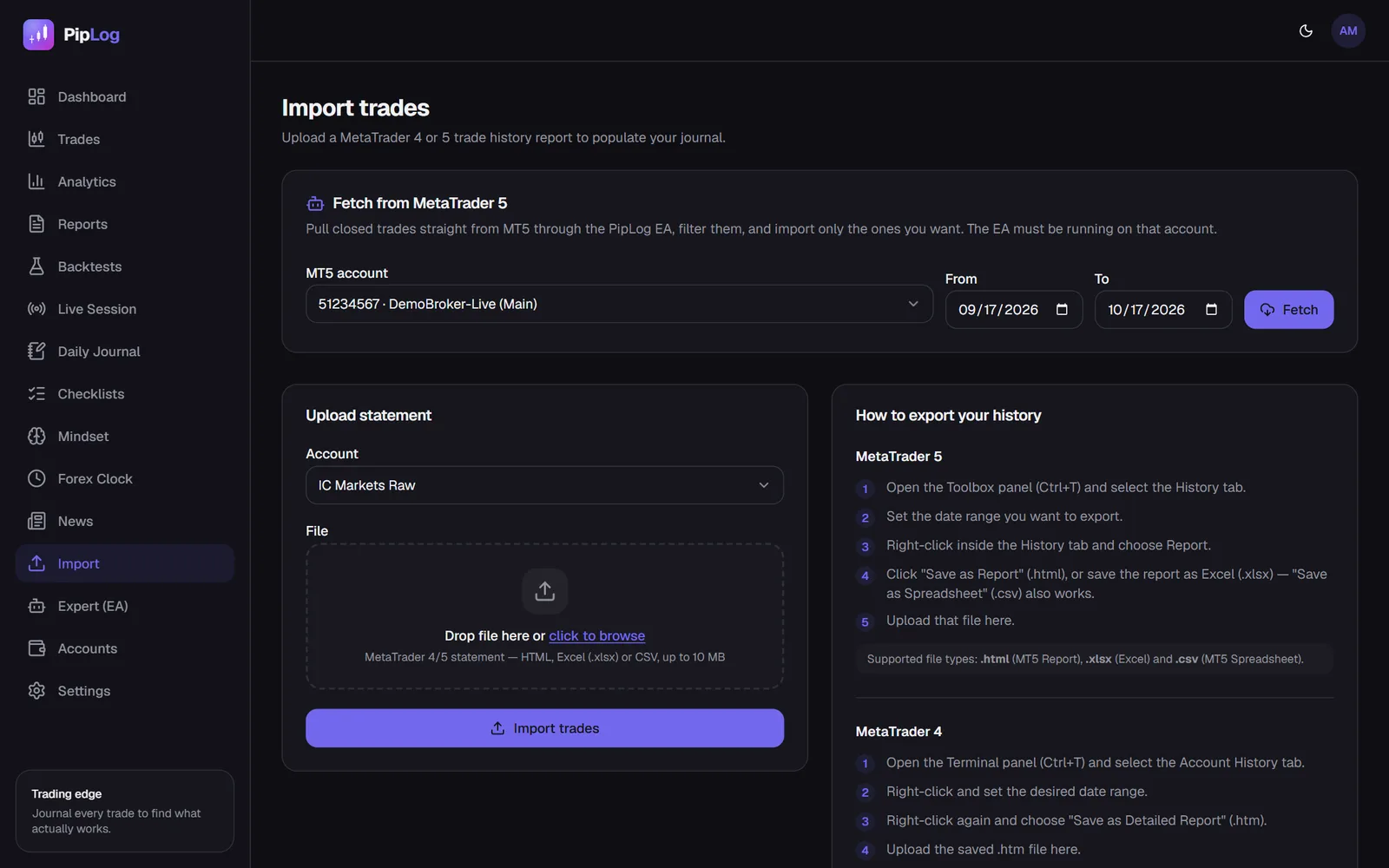Image resolution: width=1389 pixels, height=868 pixels.
Task: Click 'Fetch from MetaTrader 5' heading
Action: point(419,203)
